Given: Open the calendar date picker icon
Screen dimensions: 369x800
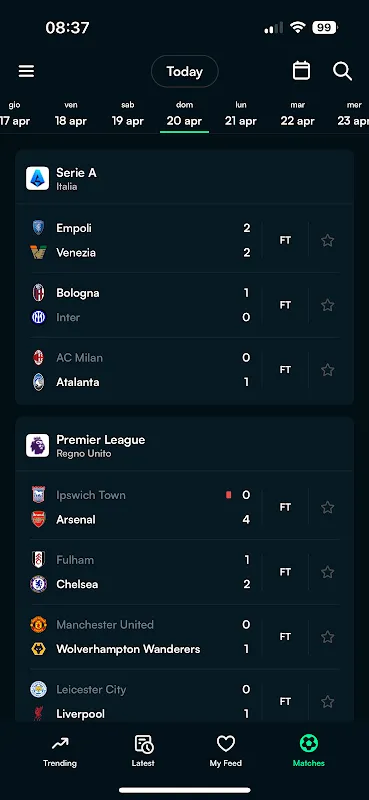Looking at the screenshot, I should coord(301,71).
